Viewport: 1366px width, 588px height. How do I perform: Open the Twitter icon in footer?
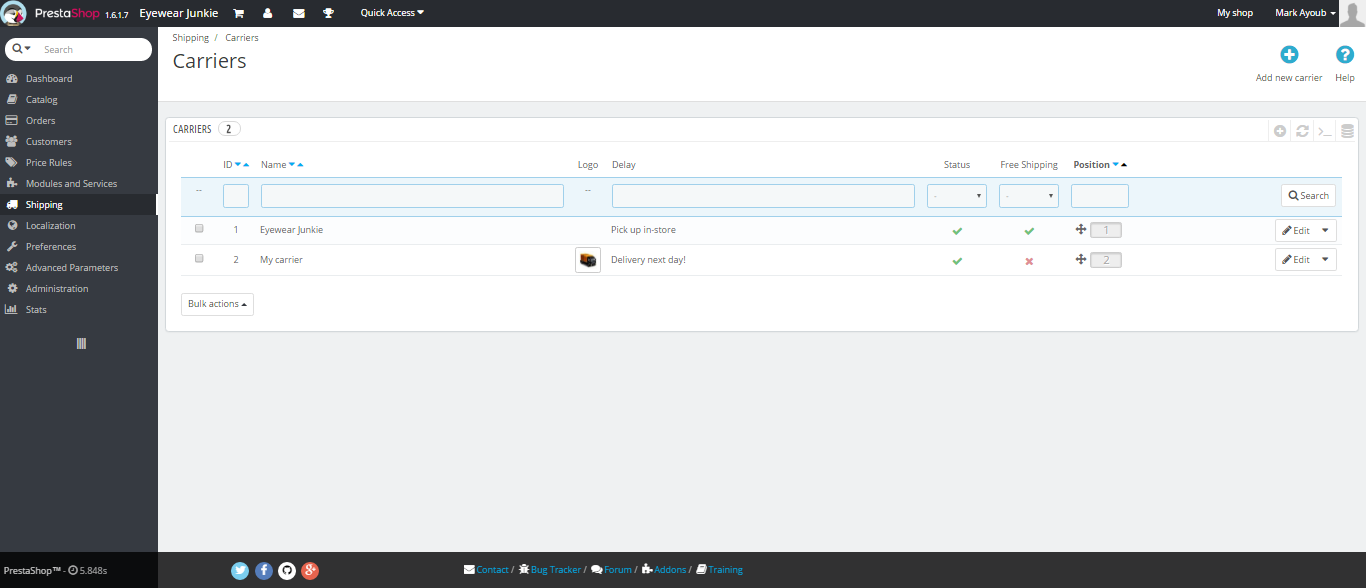click(x=240, y=570)
